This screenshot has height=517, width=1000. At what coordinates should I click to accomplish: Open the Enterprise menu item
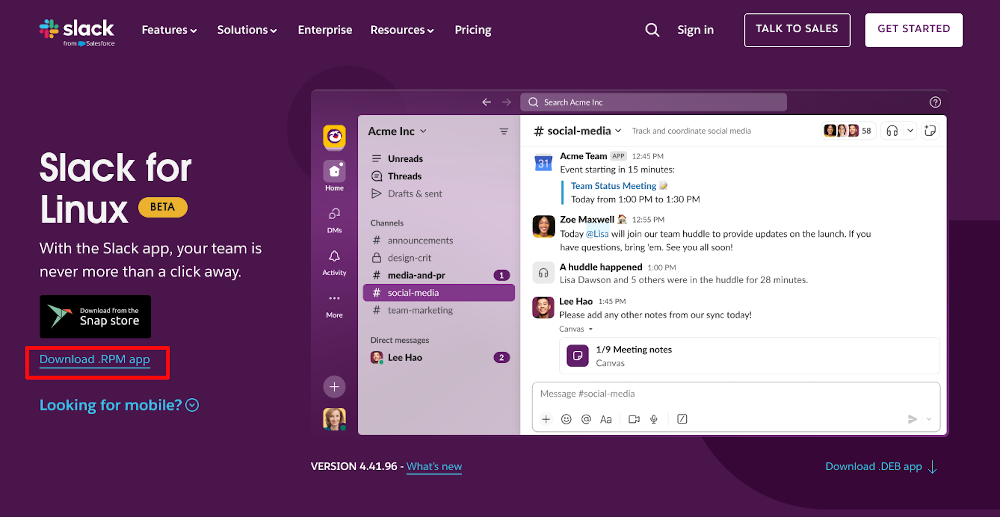click(325, 30)
